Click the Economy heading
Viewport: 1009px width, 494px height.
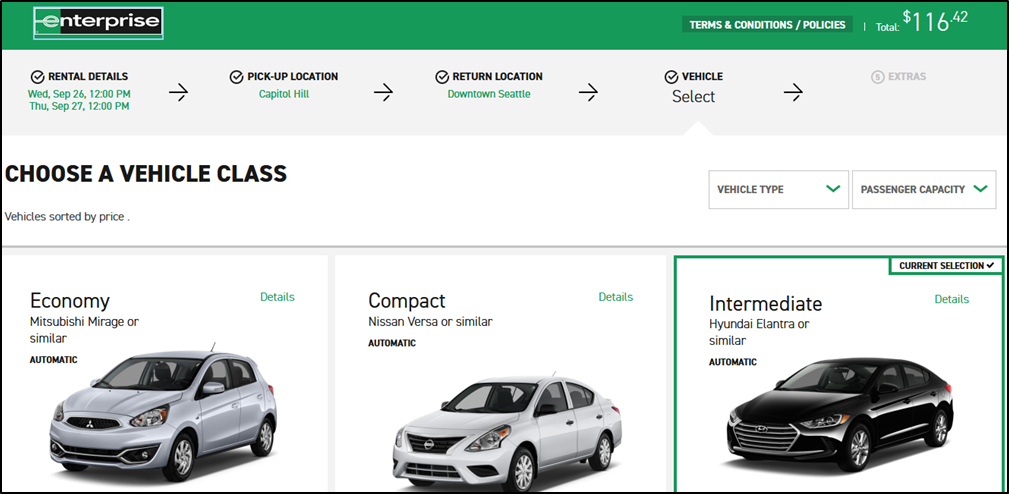point(69,300)
